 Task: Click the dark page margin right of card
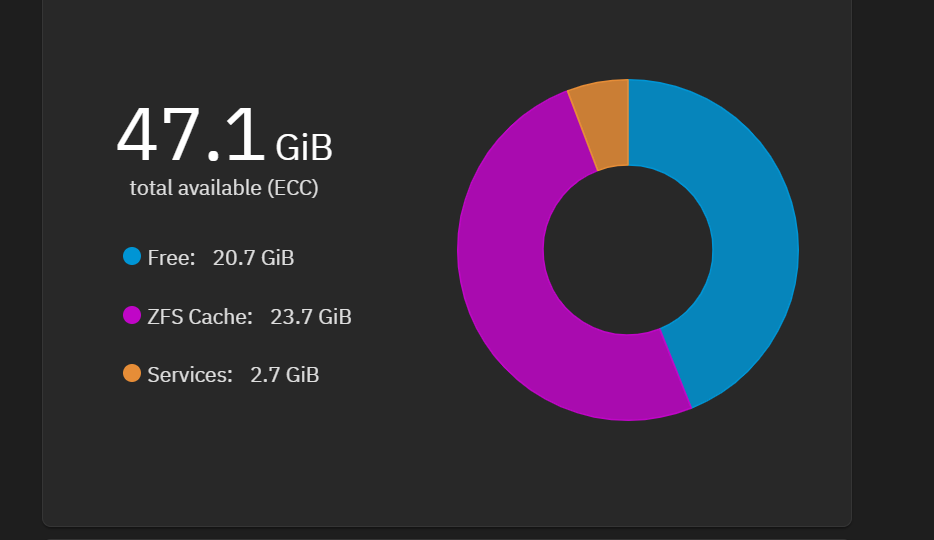(893, 268)
